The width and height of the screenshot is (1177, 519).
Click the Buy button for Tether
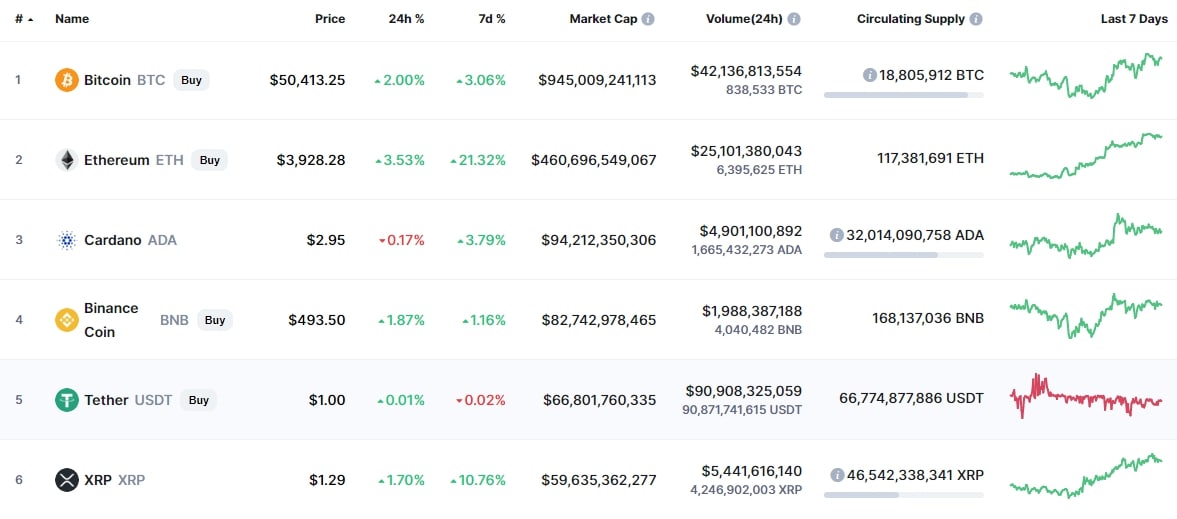coord(198,400)
